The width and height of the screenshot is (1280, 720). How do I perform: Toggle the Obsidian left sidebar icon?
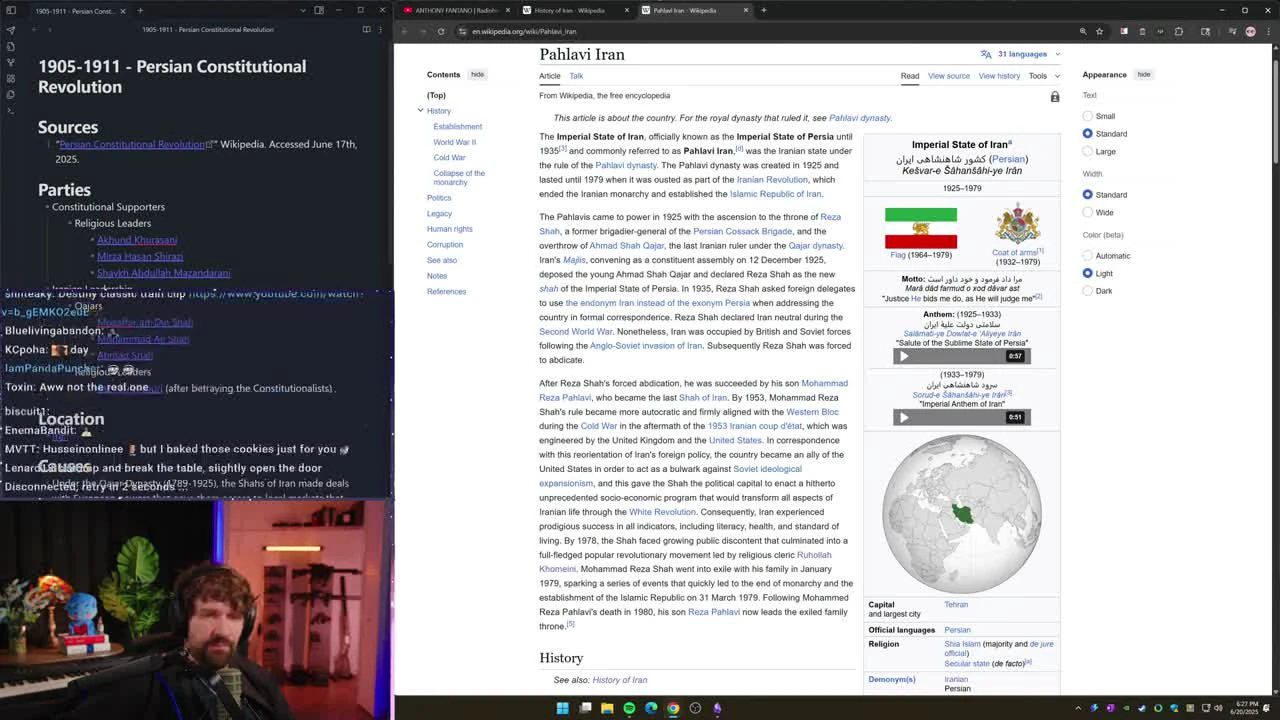coord(10,11)
